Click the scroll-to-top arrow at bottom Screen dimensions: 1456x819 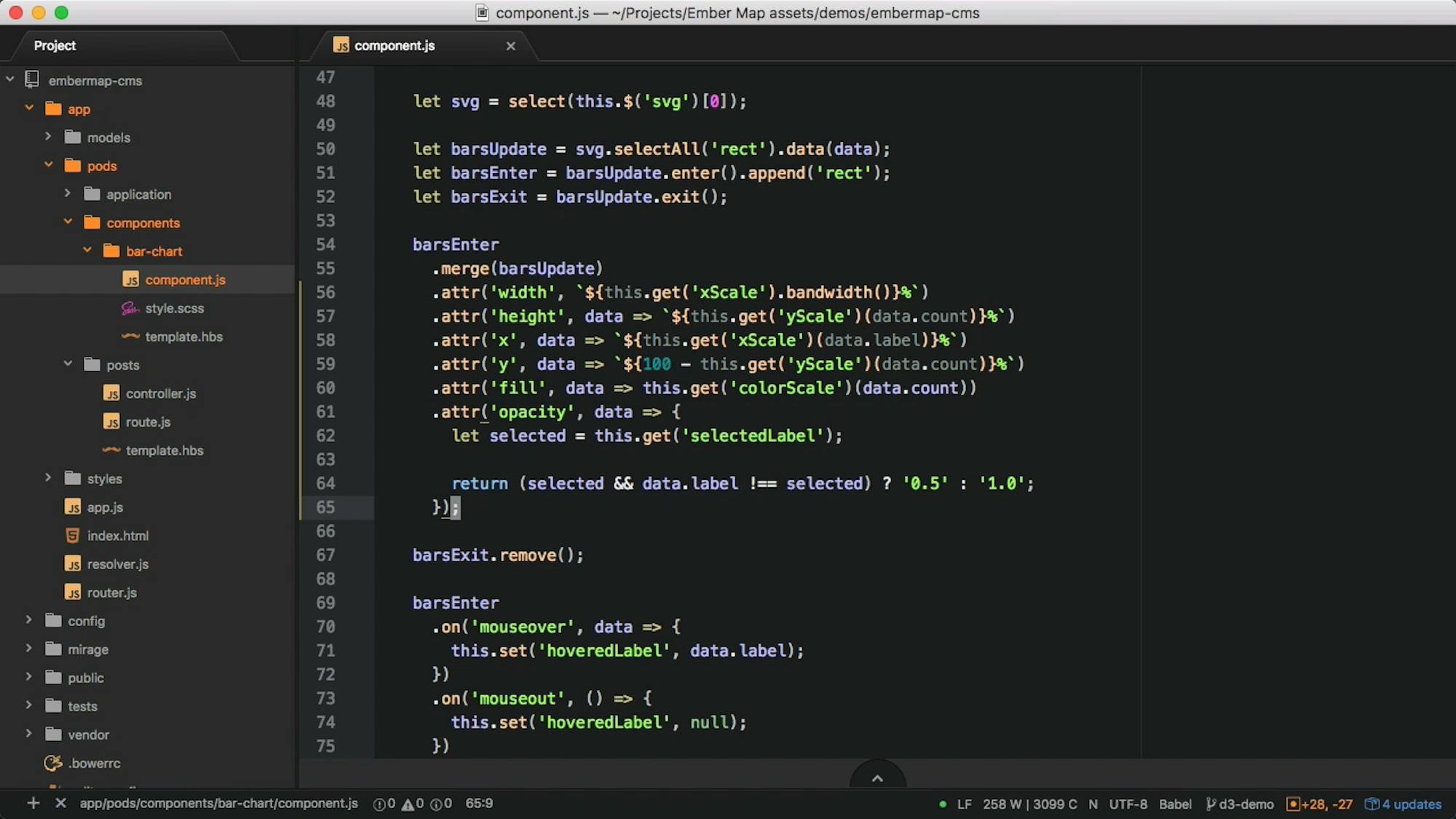click(x=877, y=777)
